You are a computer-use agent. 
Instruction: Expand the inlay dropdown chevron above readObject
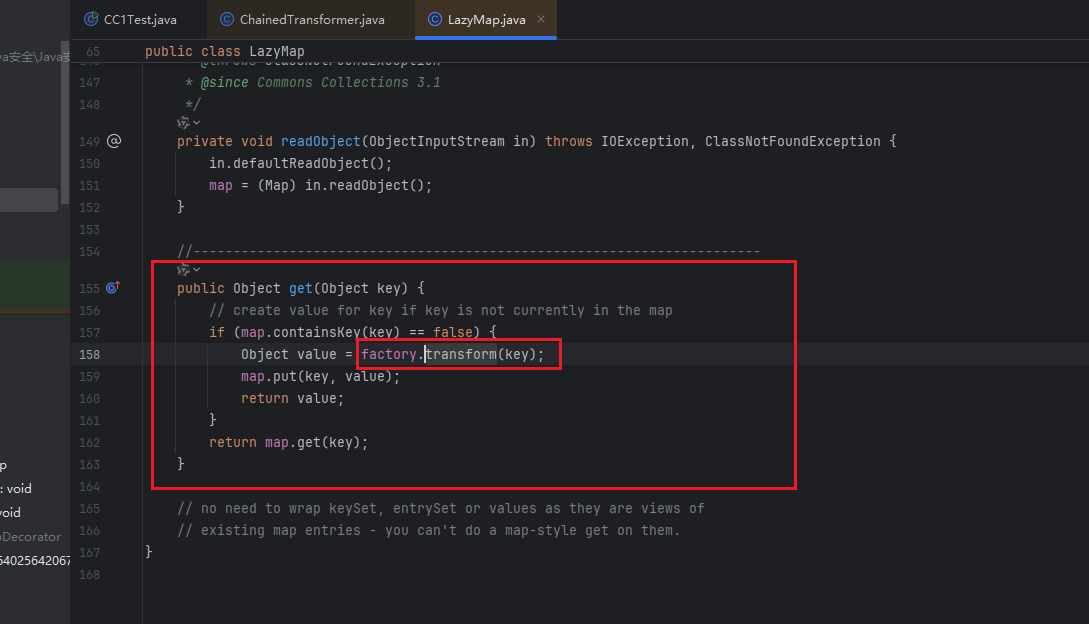click(x=196, y=123)
